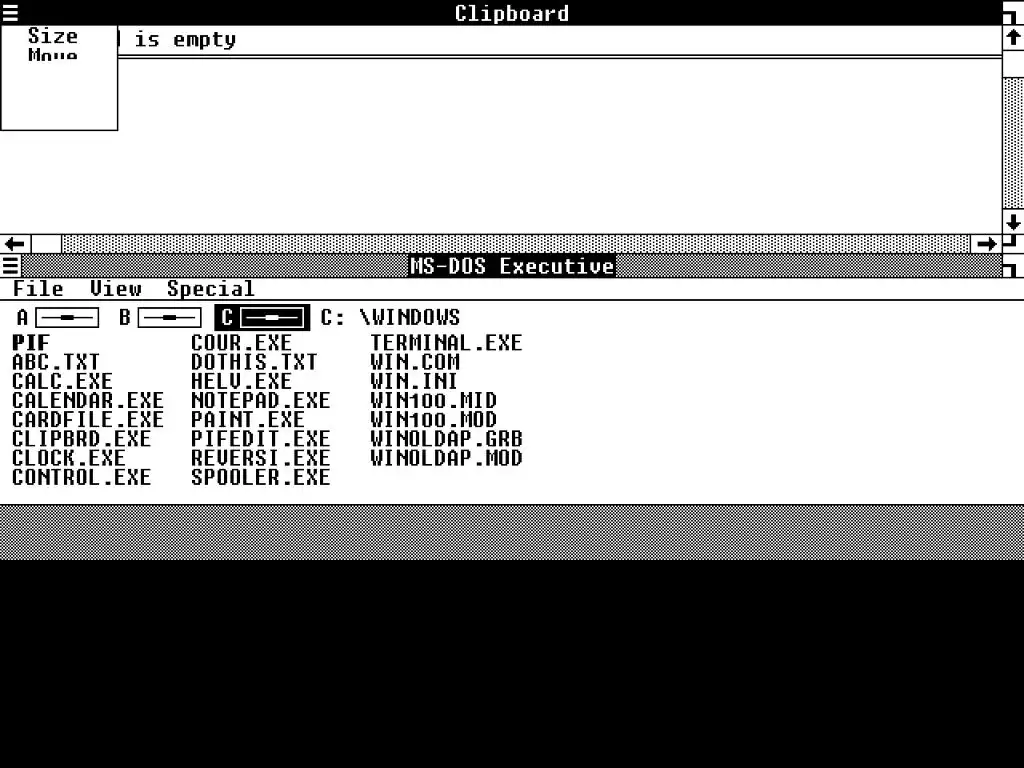Screen dimensions: 1024x768
Task: Select CONTROL.EXE file
Action: point(82,477)
